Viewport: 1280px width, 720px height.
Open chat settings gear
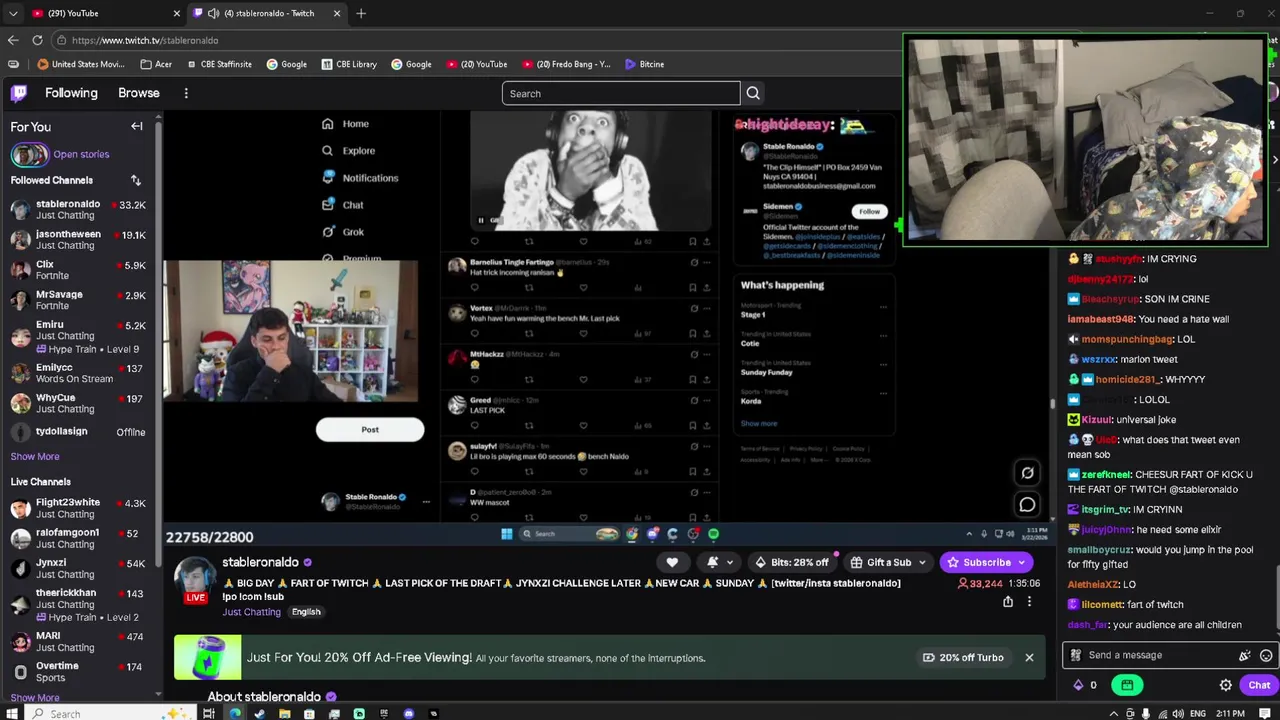[1226, 685]
